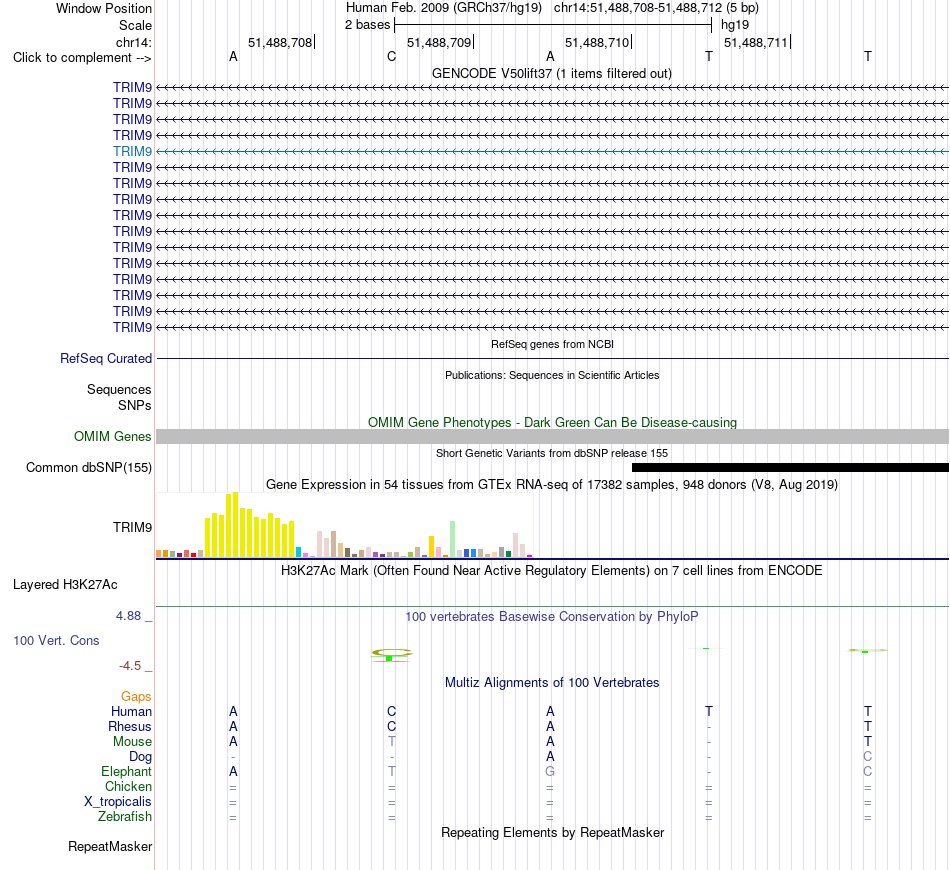Click the Scale label on the left
Viewport: 950px width, 870px height.
pyautogui.click(x=135, y=25)
